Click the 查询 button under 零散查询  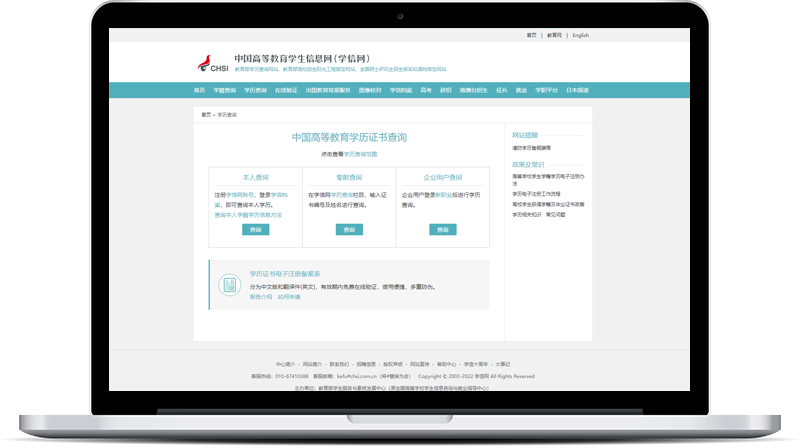[x=349, y=230]
